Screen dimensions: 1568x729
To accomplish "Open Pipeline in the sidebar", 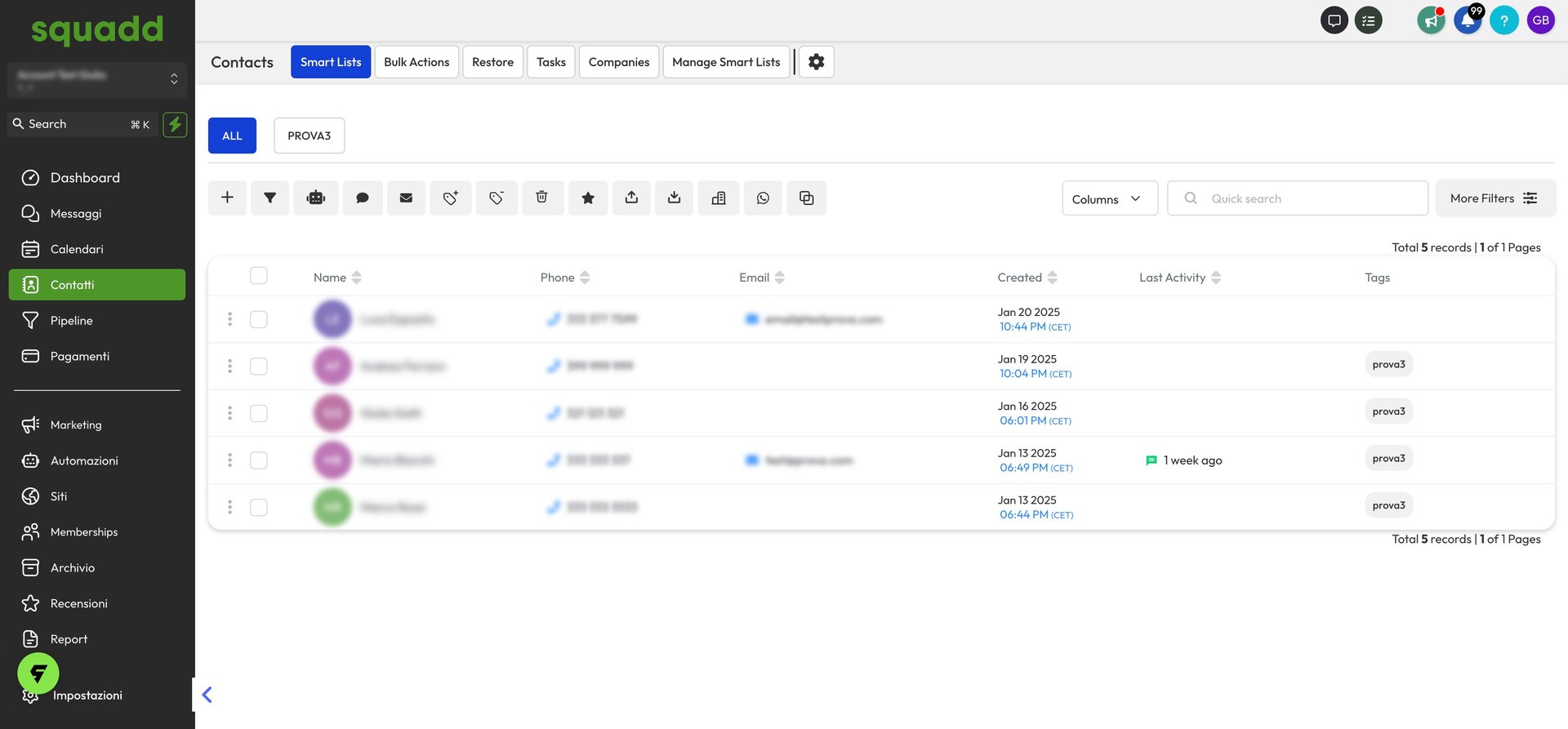I will (97, 321).
